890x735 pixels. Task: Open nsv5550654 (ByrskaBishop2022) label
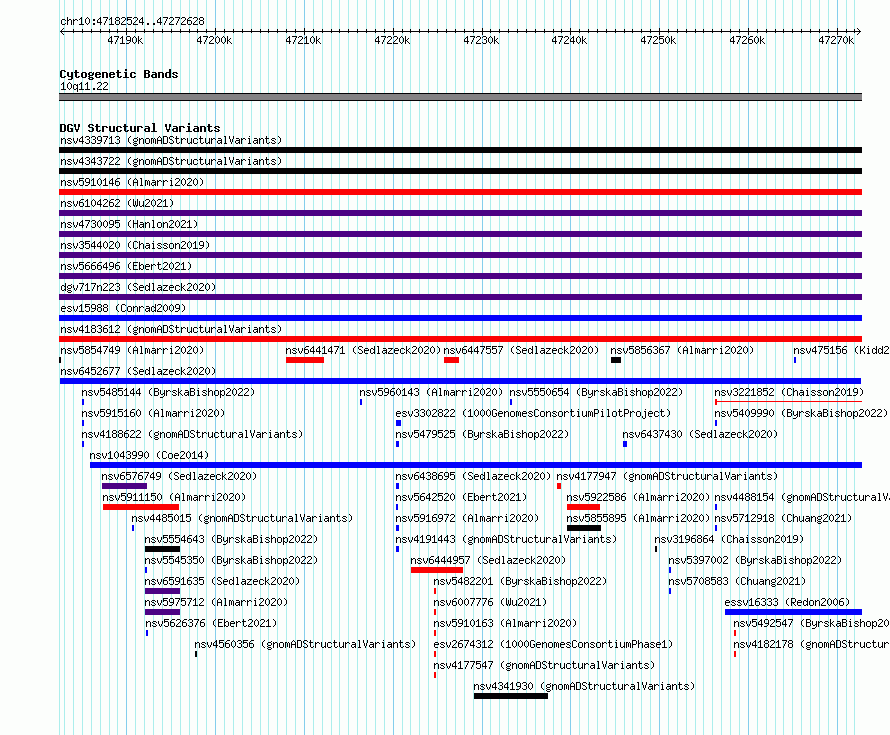[x=596, y=392]
